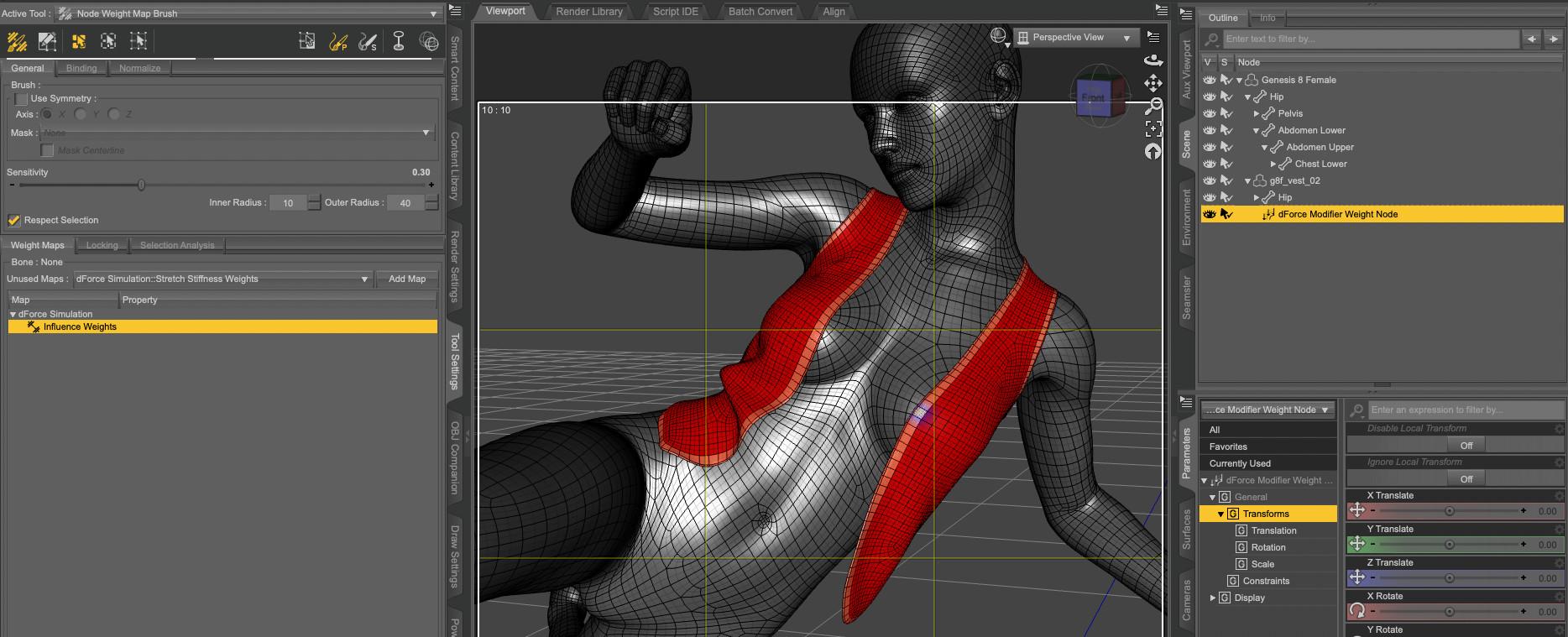Click the dashed-box region select tool icon
The width and height of the screenshot is (1568, 637).
(108, 41)
